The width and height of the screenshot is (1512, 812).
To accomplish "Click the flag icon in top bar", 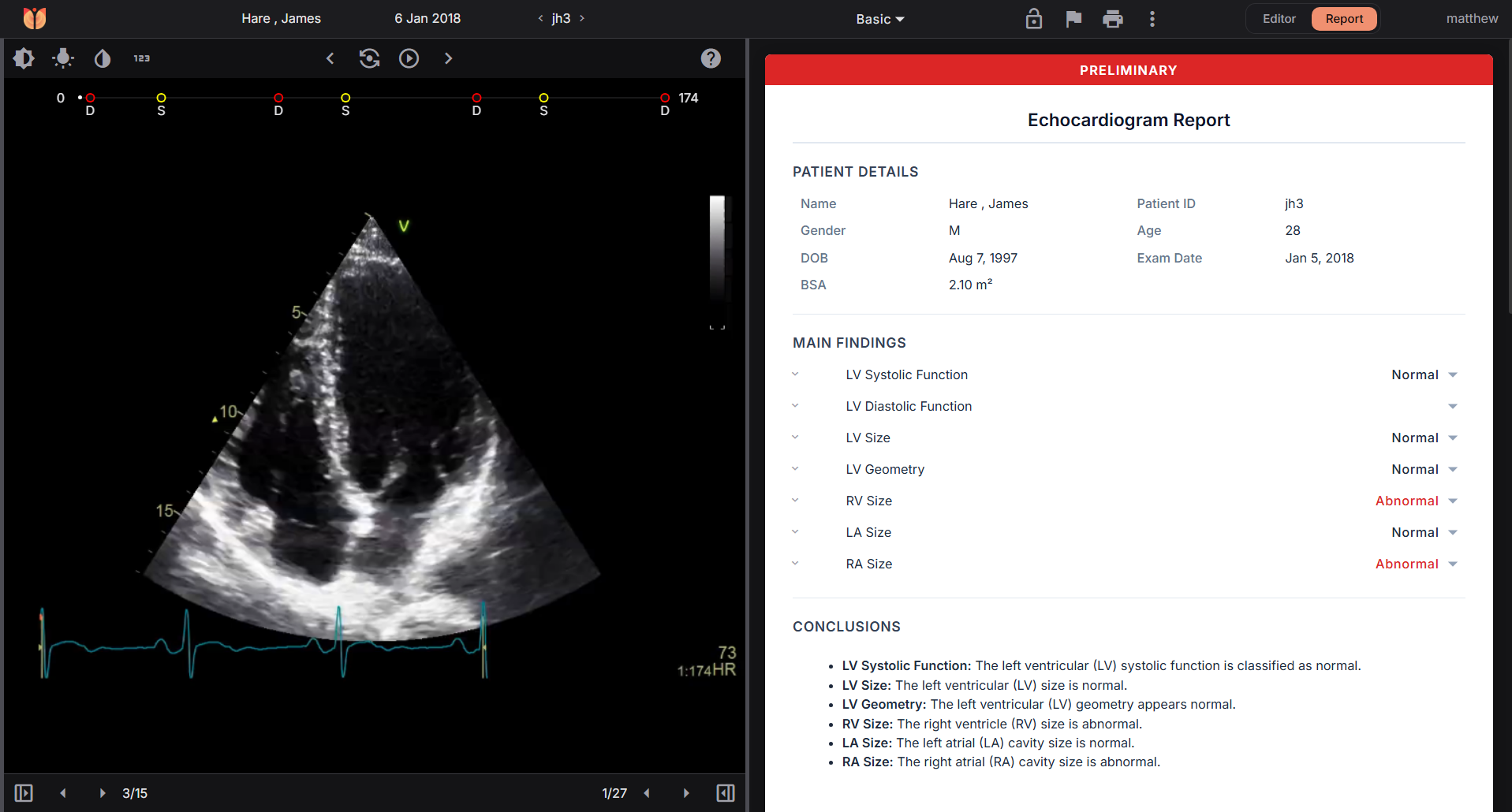I will [1073, 19].
